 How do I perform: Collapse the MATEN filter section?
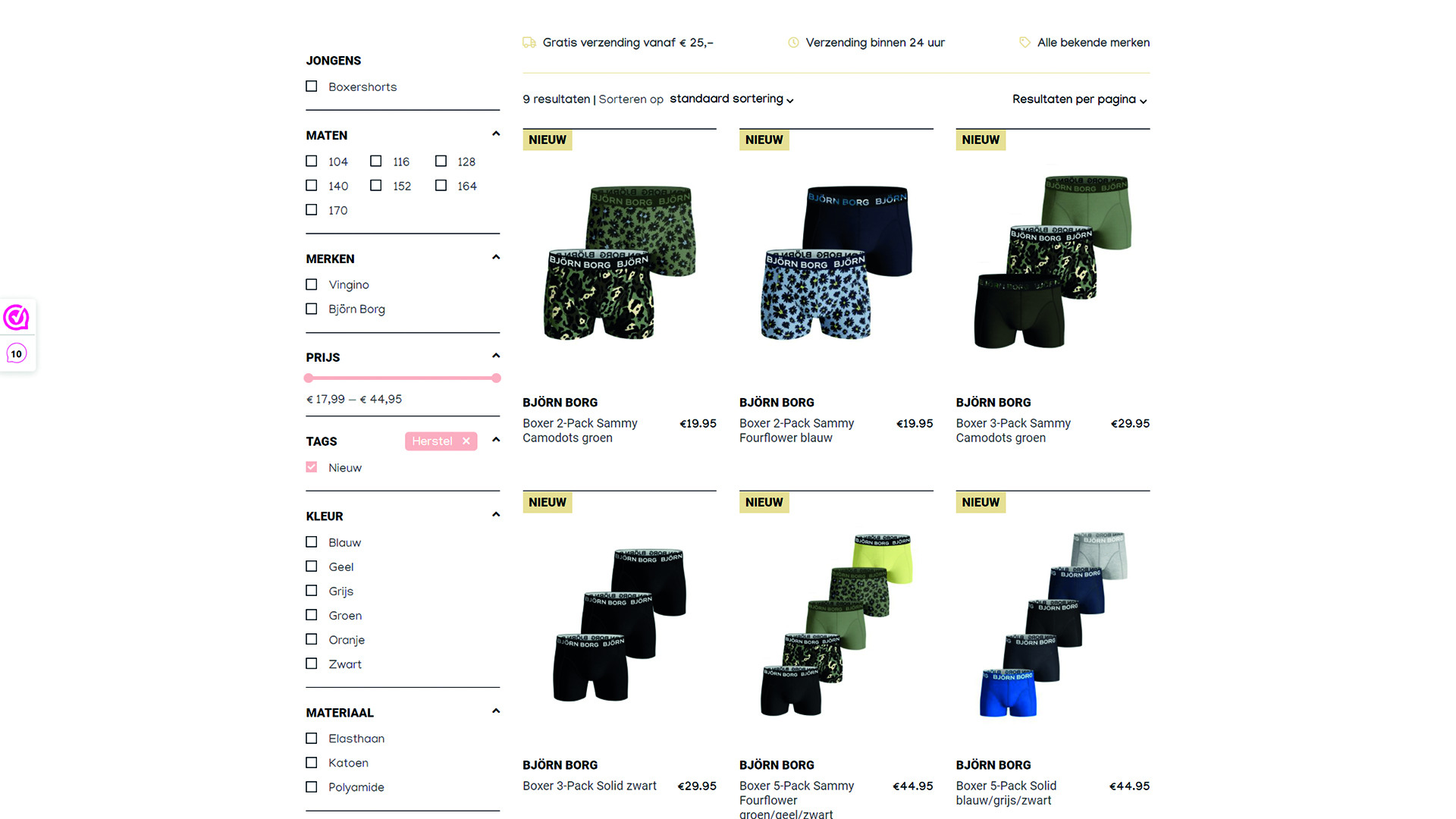click(x=496, y=134)
